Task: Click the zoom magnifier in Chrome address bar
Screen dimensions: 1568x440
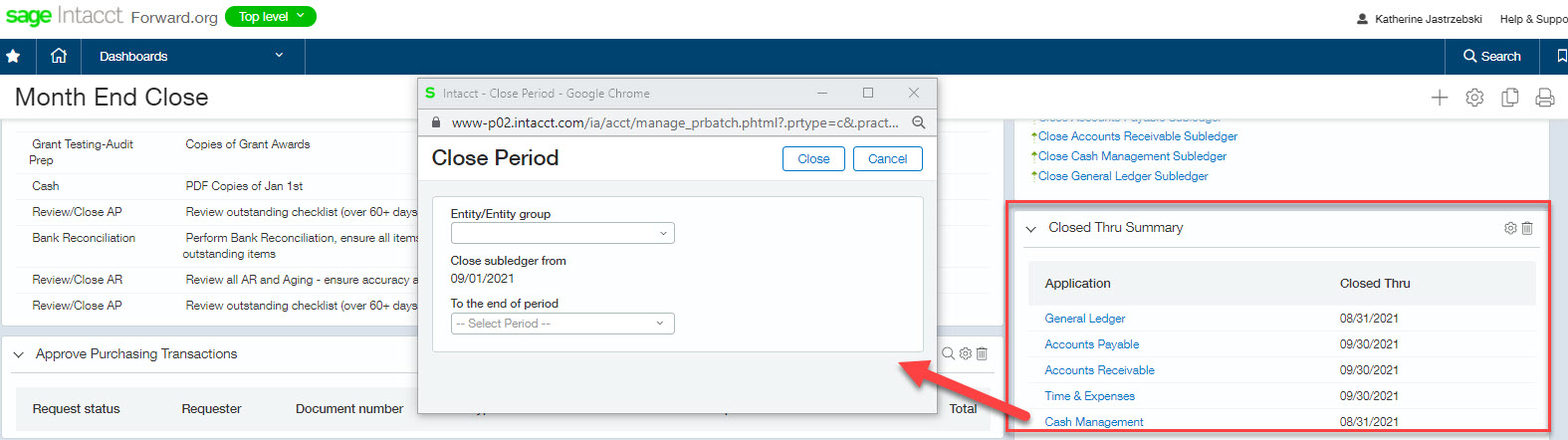Action: click(919, 122)
